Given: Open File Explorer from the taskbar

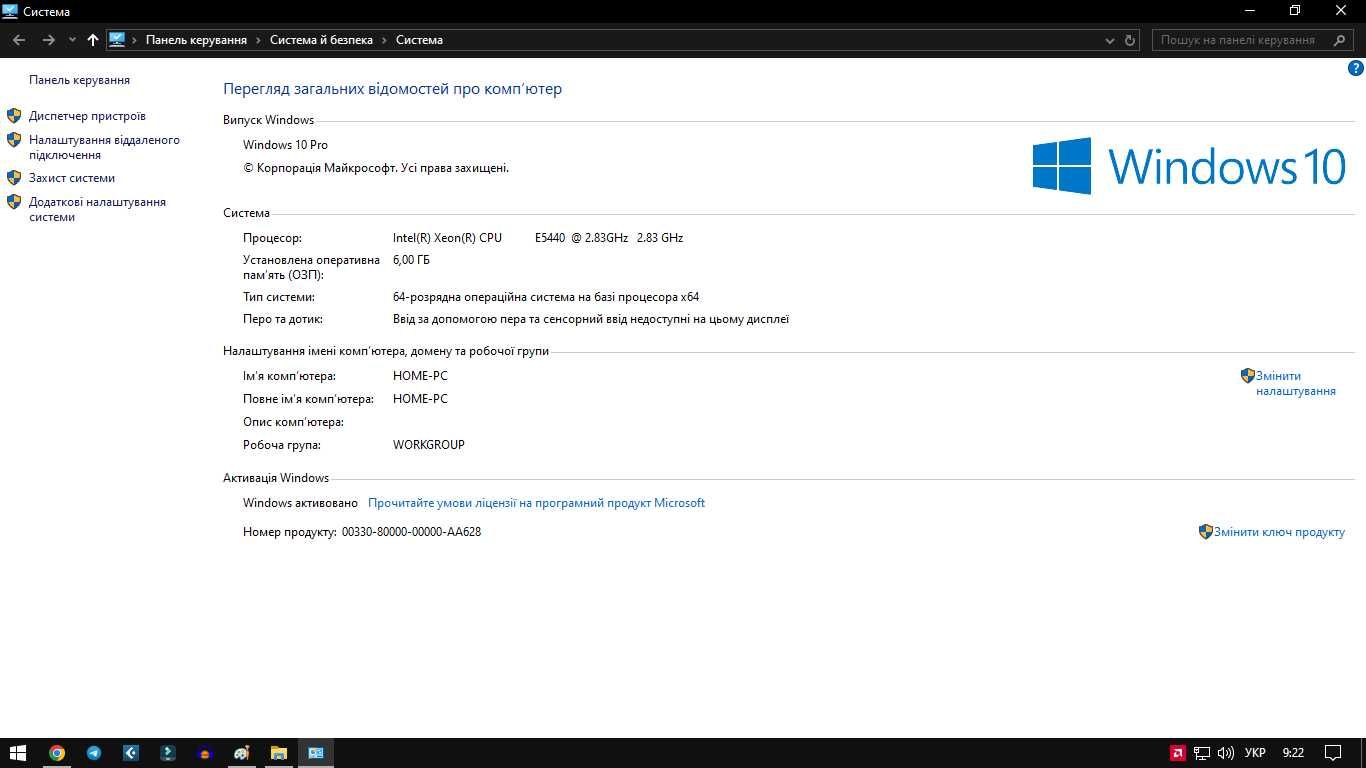Looking at the screenshot, I should (x=279, y=753).
